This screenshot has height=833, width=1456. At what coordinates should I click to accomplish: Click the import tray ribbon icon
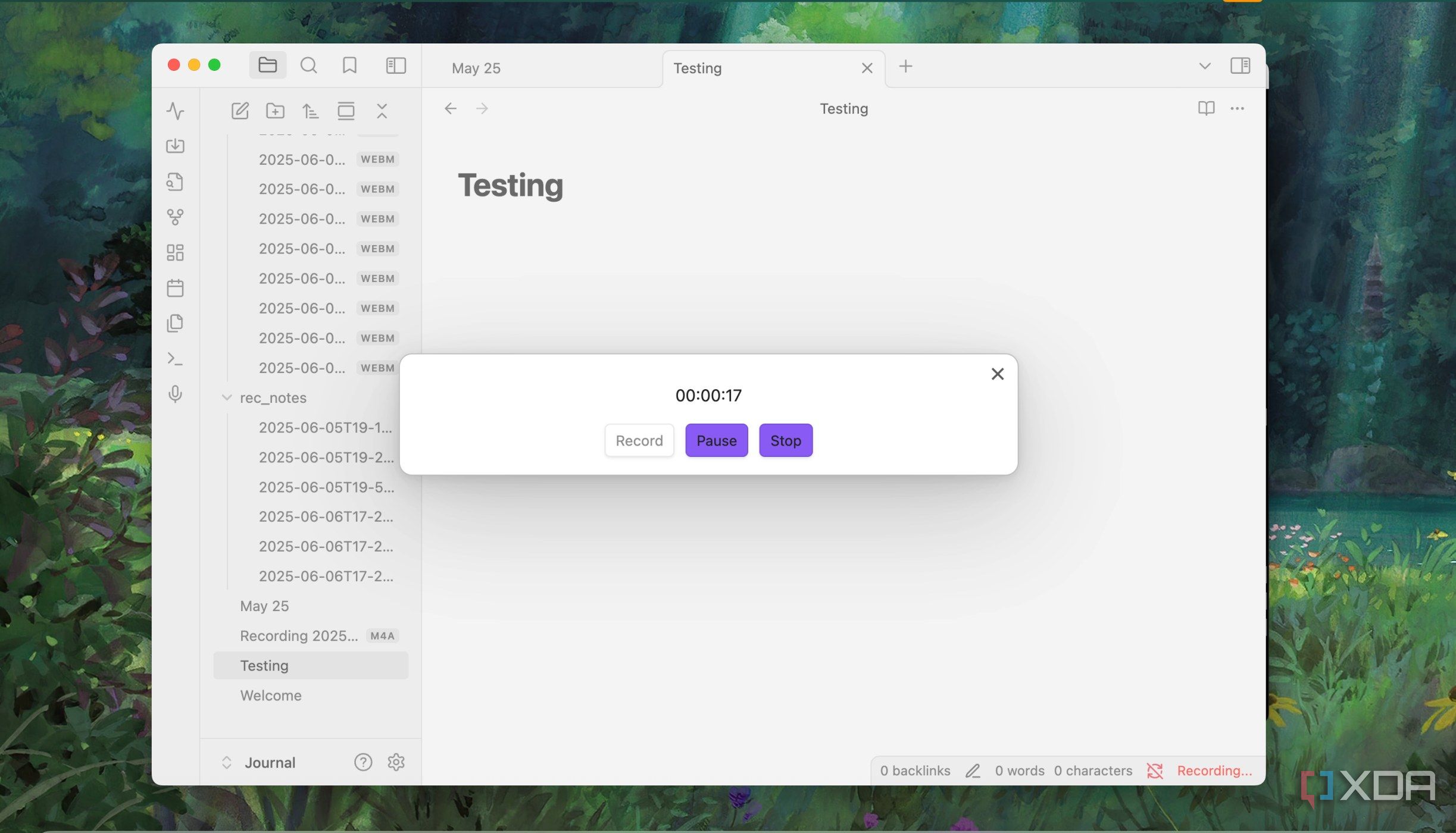(x=175, y=146)
